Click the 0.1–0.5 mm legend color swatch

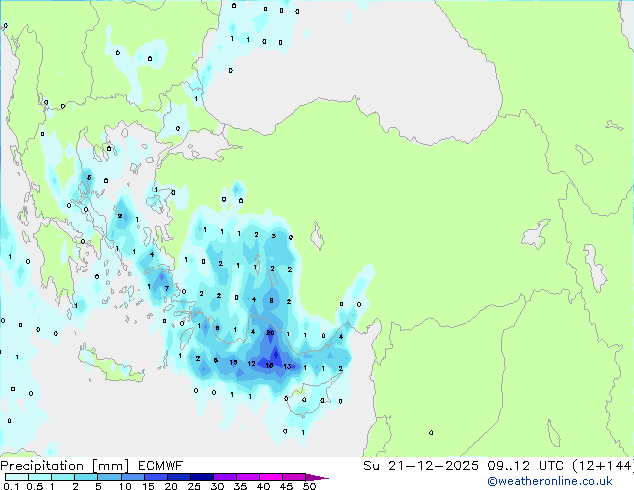tap(17, 477)
